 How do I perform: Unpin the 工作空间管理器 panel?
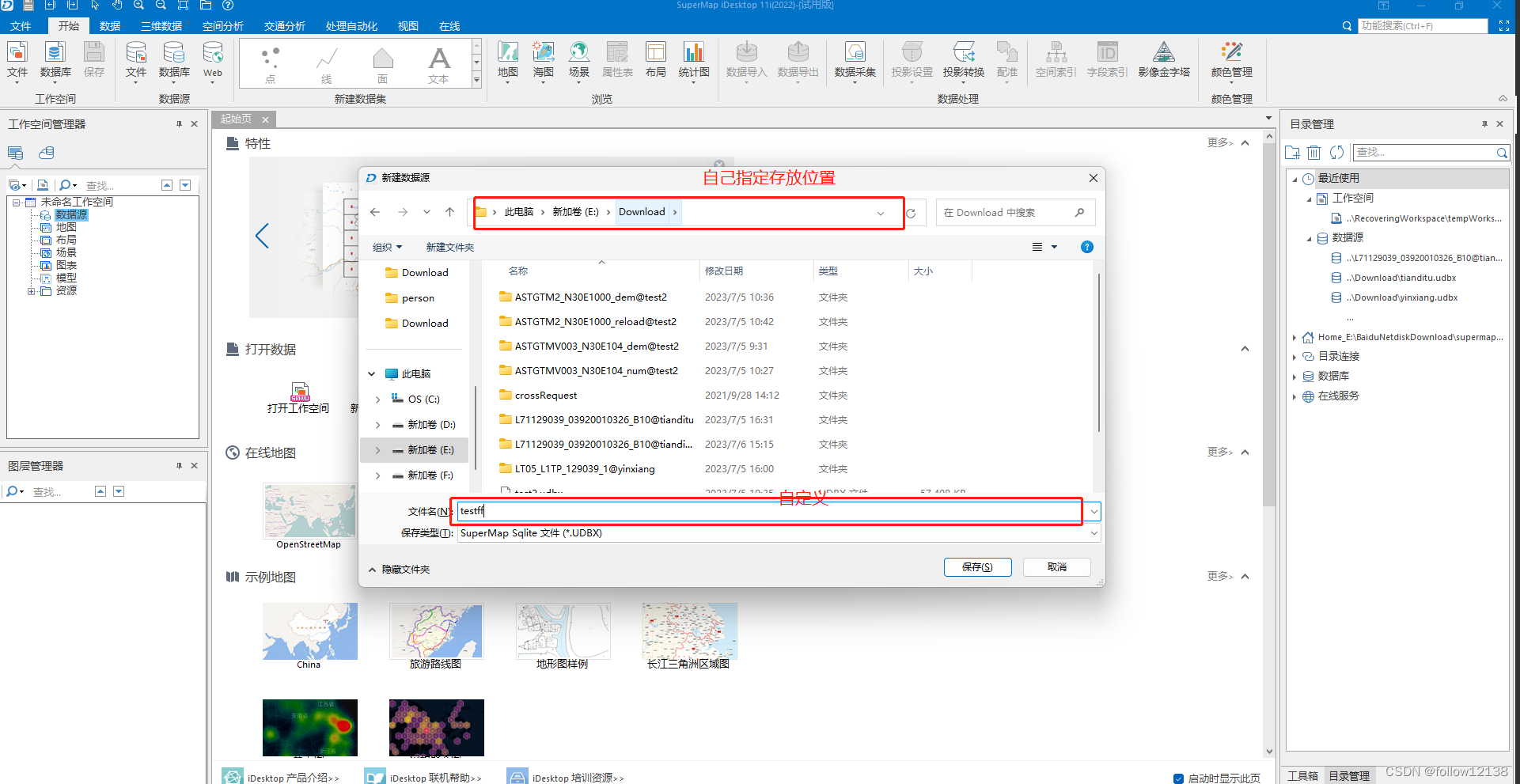point(179,123)
